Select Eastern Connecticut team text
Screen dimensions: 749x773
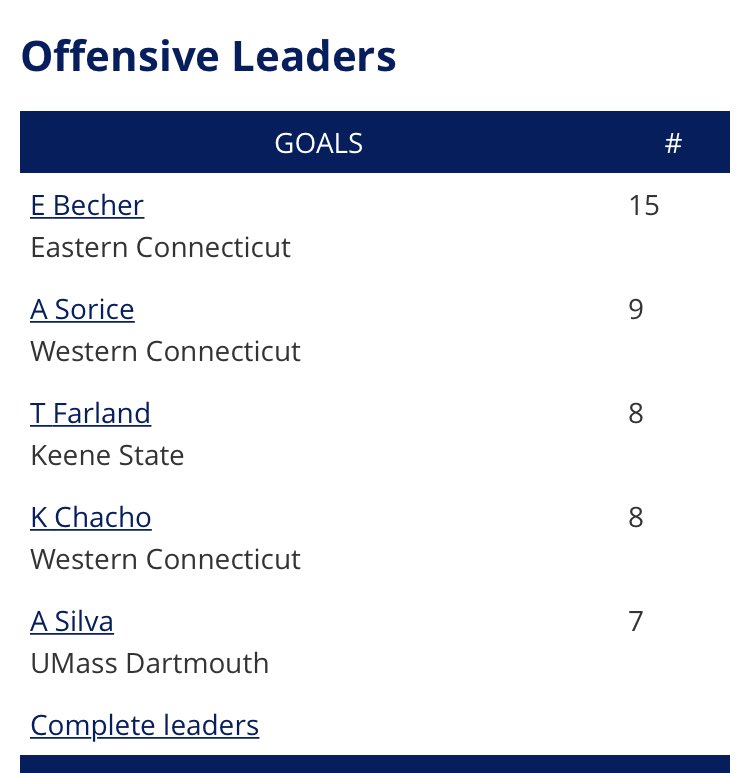pyautogui.click(x=160, y=247)
